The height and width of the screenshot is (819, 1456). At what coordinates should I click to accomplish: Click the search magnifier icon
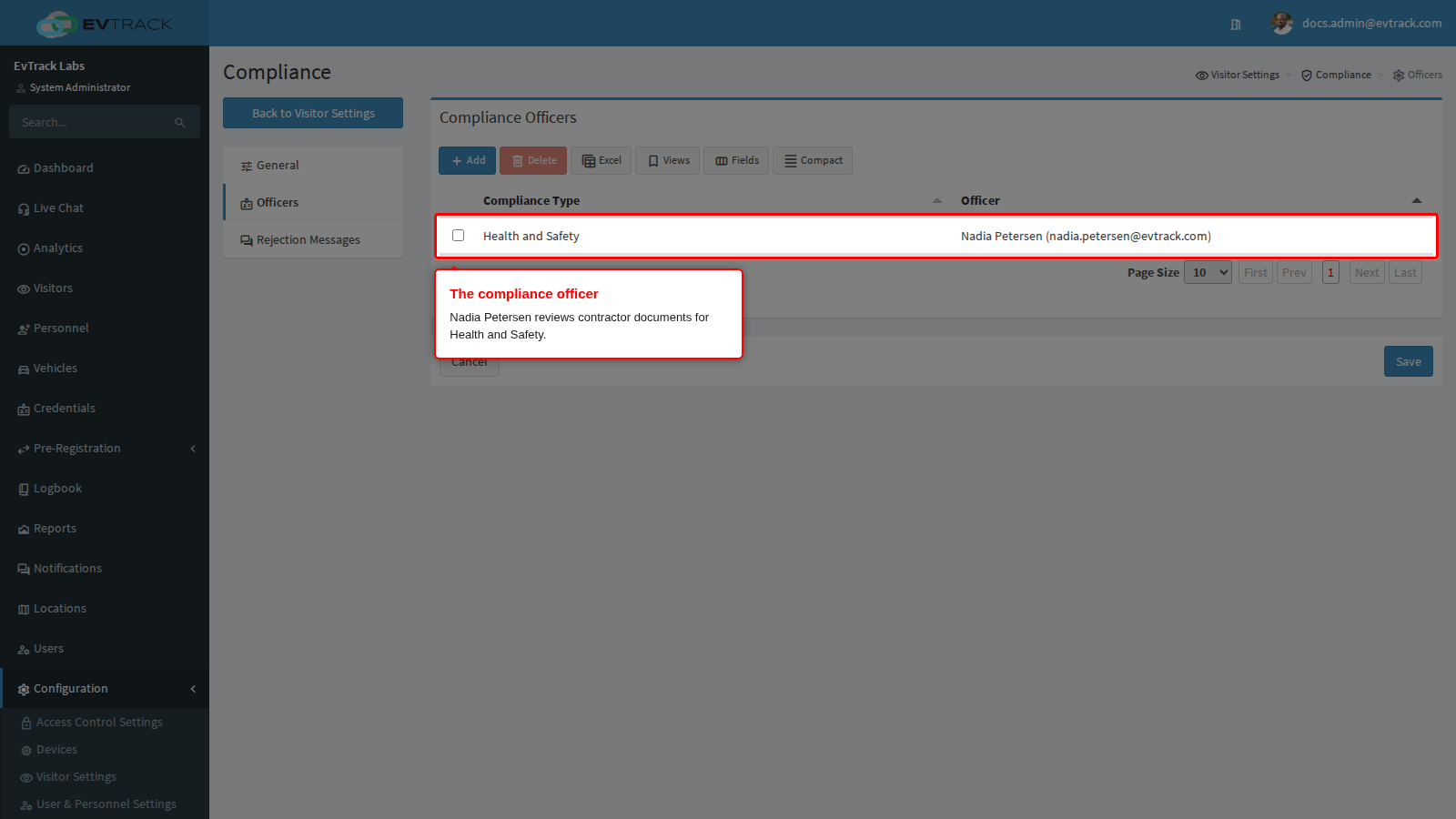[180, 123]
